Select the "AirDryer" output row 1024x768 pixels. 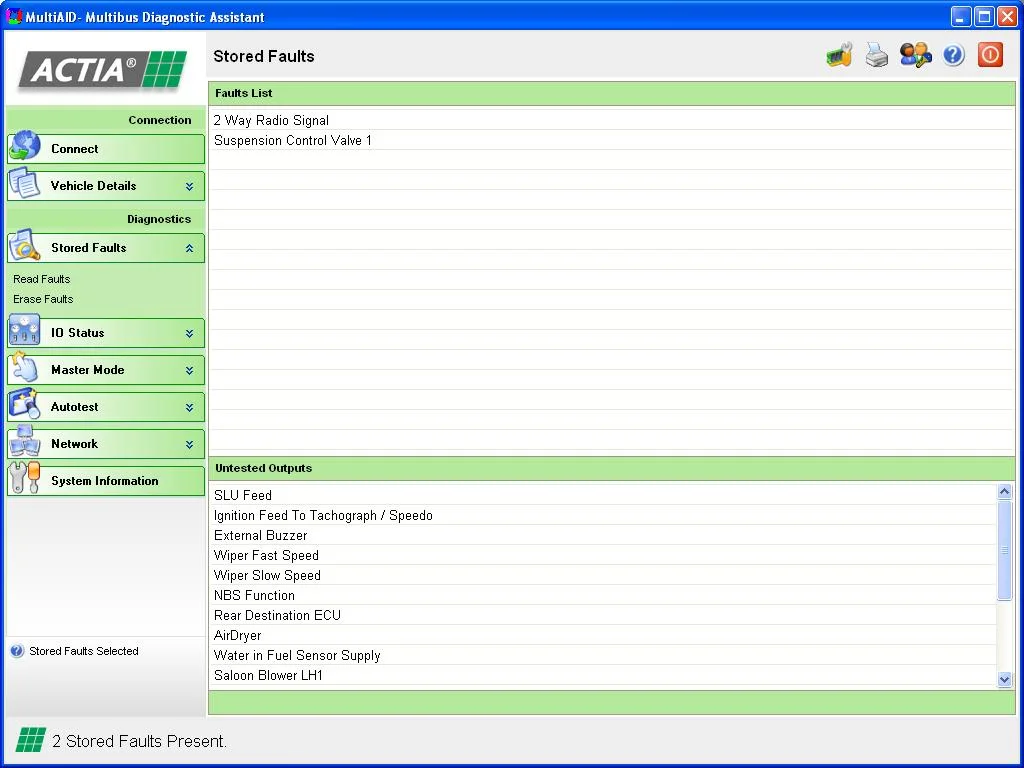pyautogui.click(x=603, y=635)
